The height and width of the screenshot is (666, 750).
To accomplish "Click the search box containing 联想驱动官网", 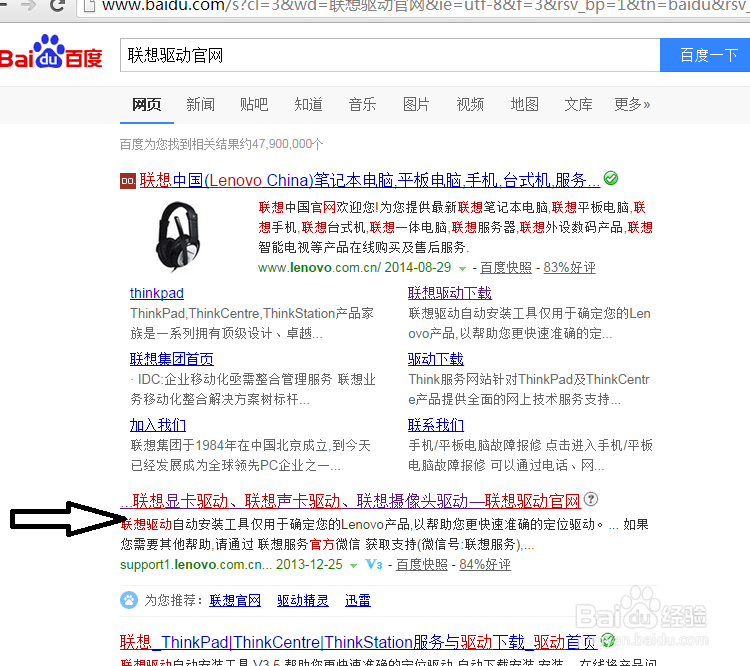I will click(x=390, y=55).
